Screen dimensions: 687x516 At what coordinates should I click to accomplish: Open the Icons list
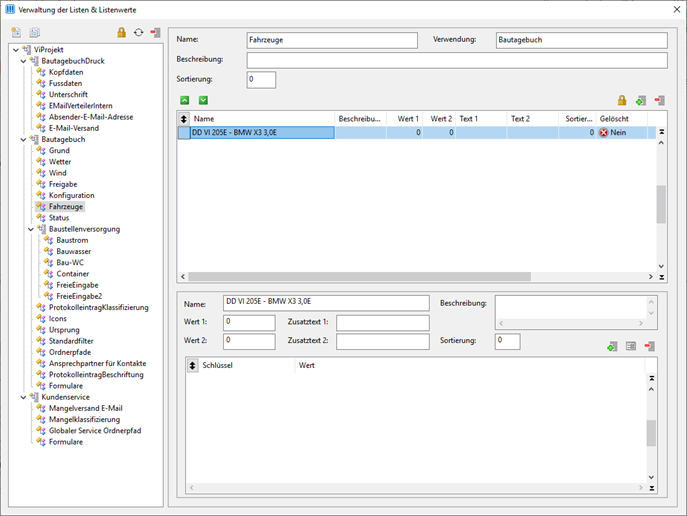(57, 319)
